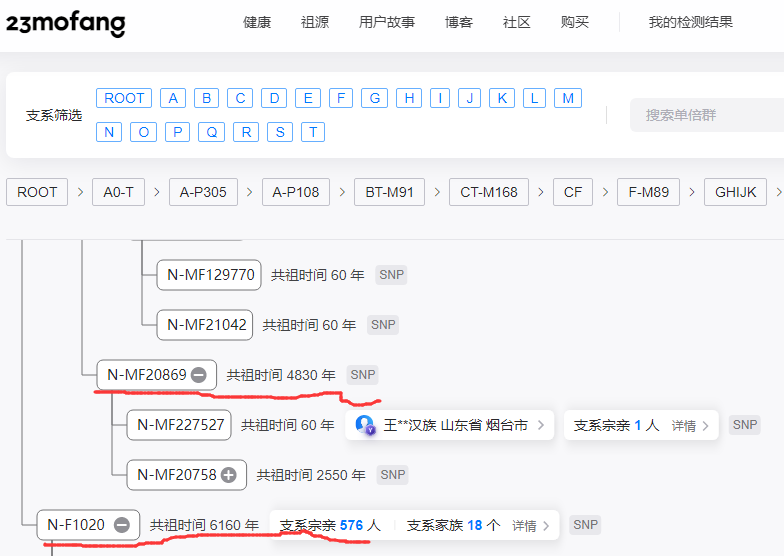Expand the N-MF20758 branch plus icon
Screen dimensions: 784x556
[x=229, y=474]
